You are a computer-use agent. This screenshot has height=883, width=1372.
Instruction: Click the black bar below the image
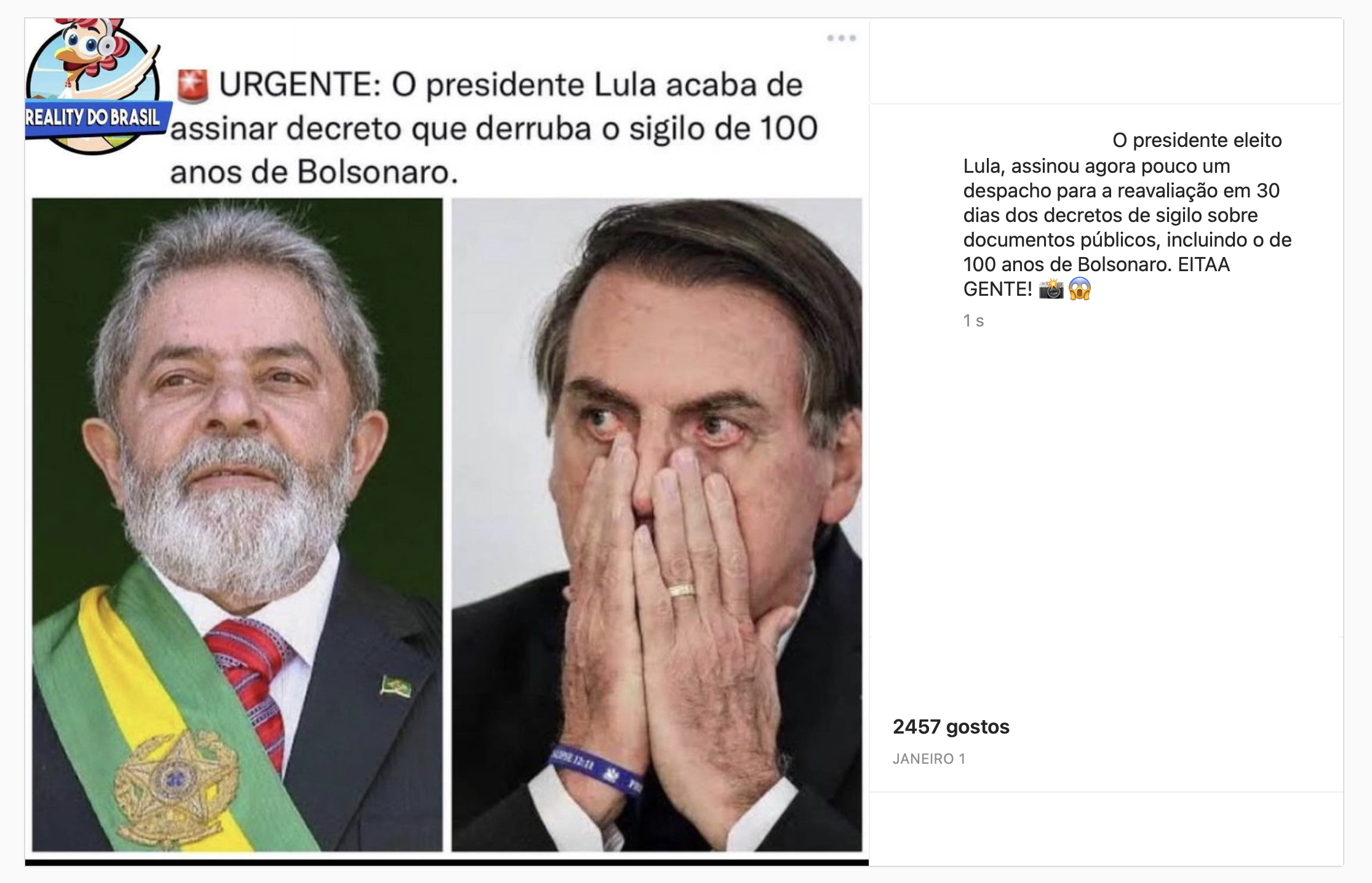coord(447,862)
